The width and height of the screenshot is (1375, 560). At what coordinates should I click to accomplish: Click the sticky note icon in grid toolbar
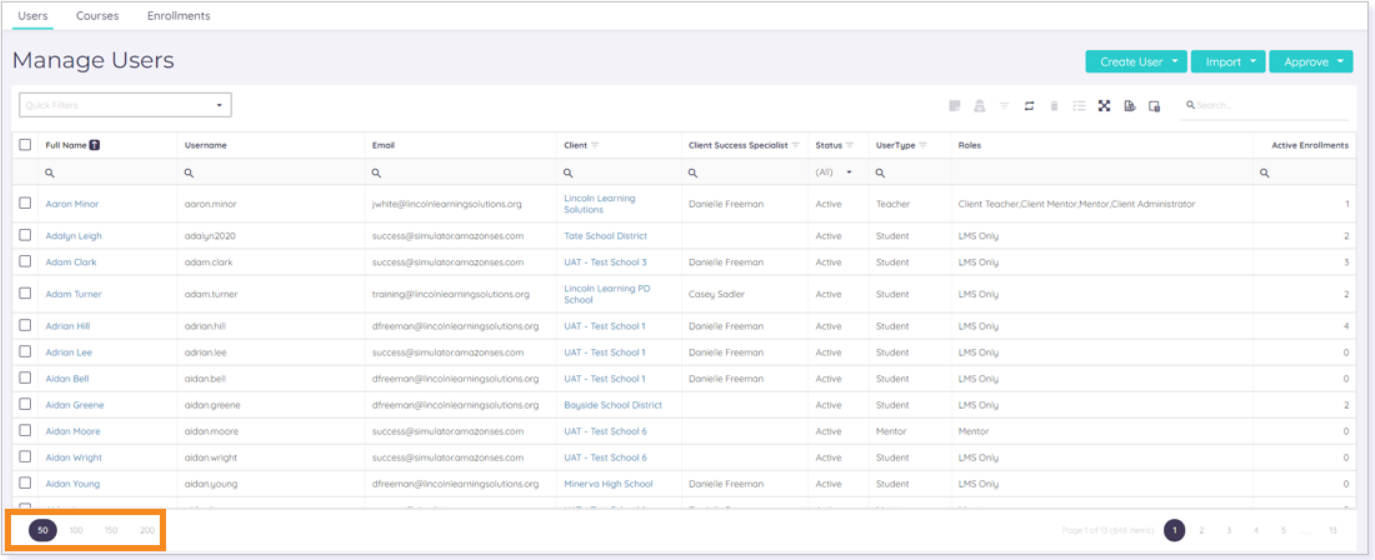click(x=955, y=106)
